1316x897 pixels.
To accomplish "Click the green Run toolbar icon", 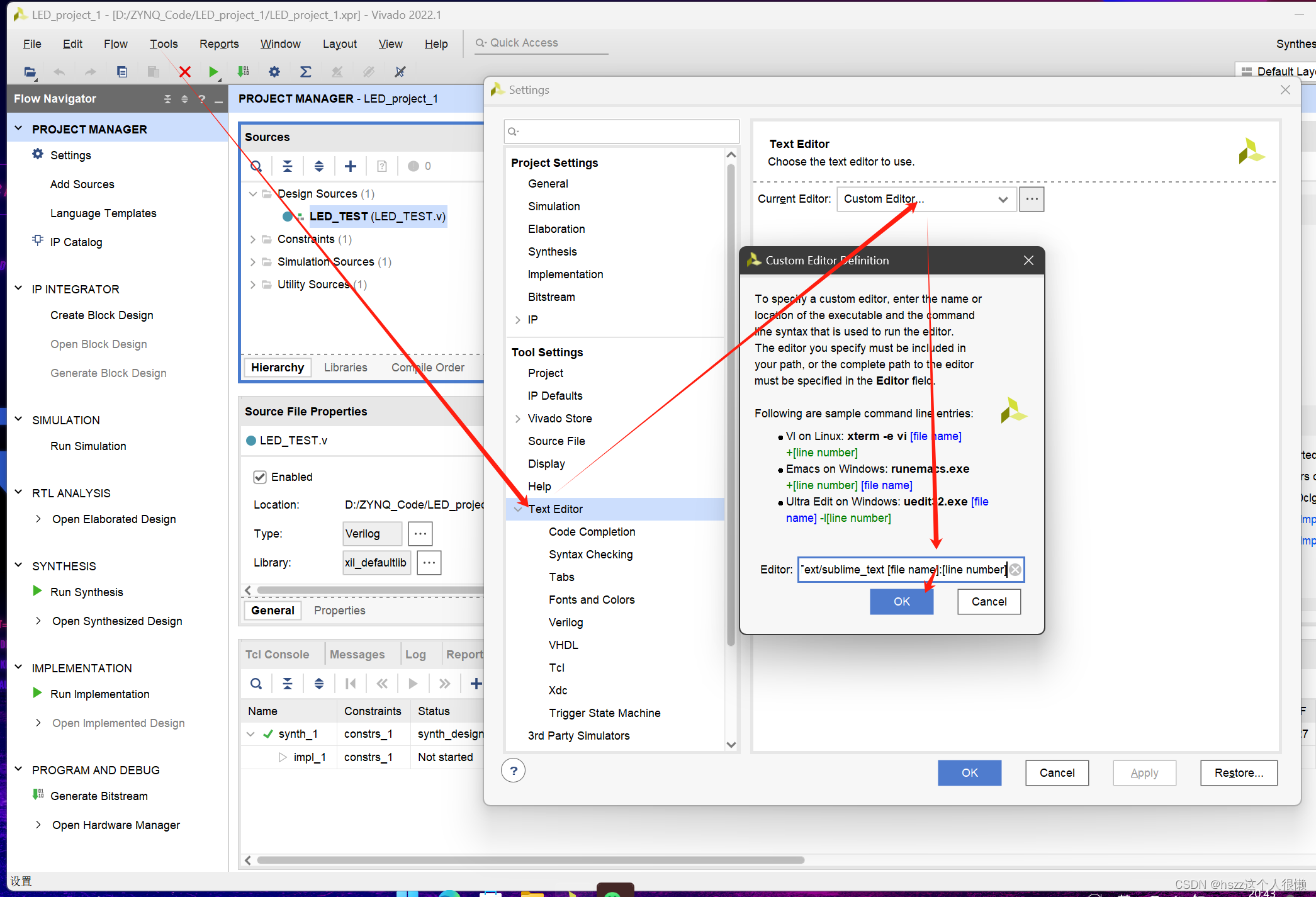I will click(x=213, y=72).
